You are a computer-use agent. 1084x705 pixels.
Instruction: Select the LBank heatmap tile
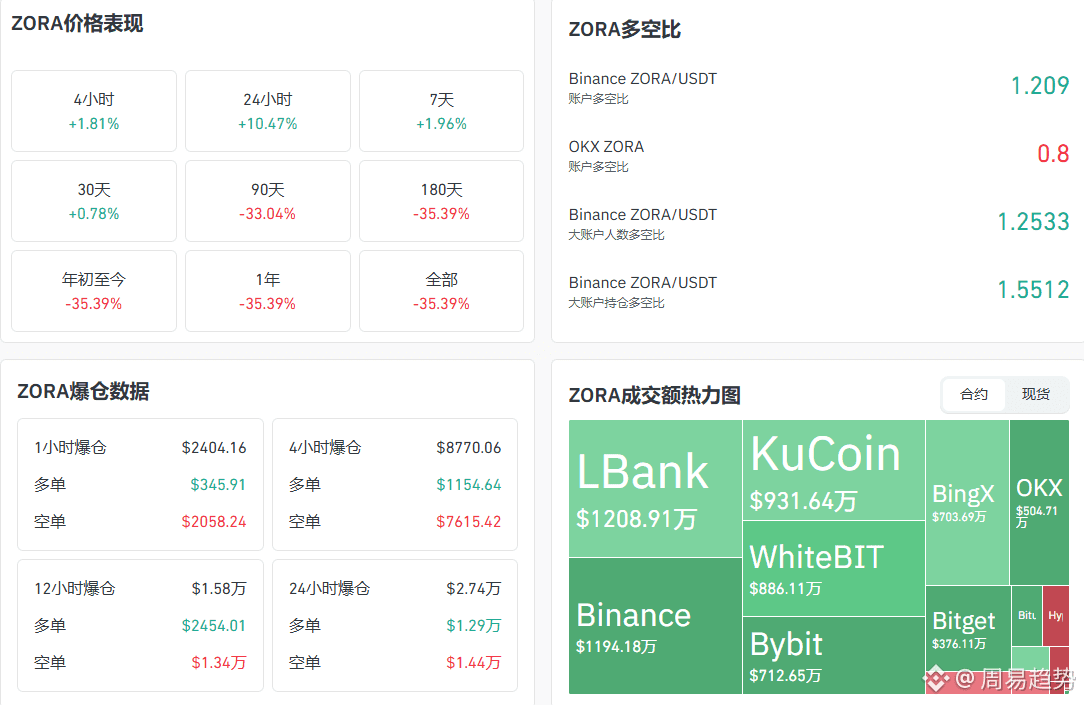(x=655, y=489)
